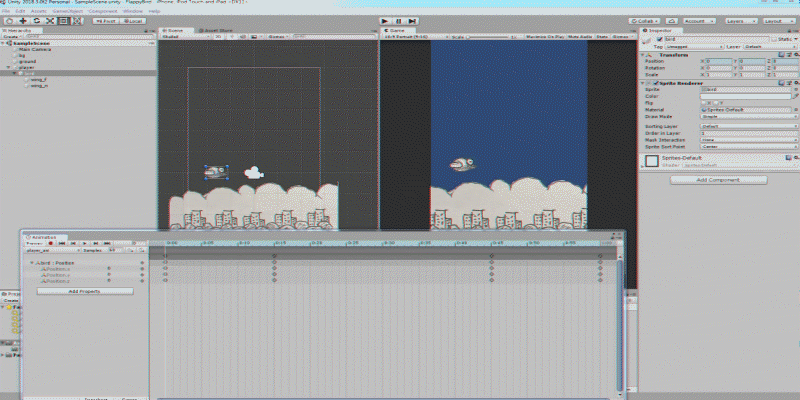Collapse the bird : Position property group
The height and width of the screenshot is (400, 800).
32,263
